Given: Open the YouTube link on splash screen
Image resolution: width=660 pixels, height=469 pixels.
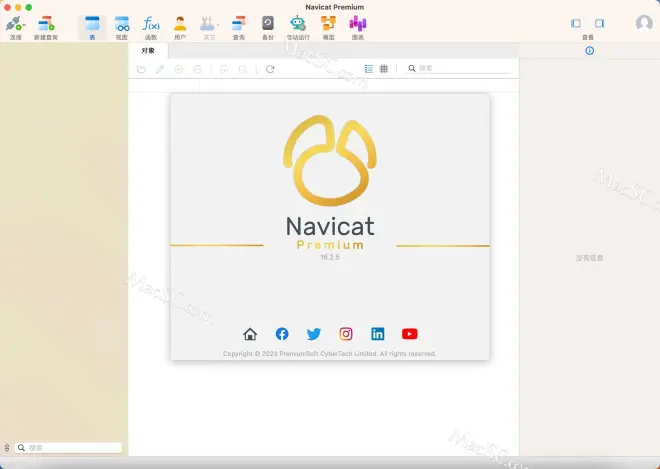Looking at the screenshot, I should (x=409, y=334).
